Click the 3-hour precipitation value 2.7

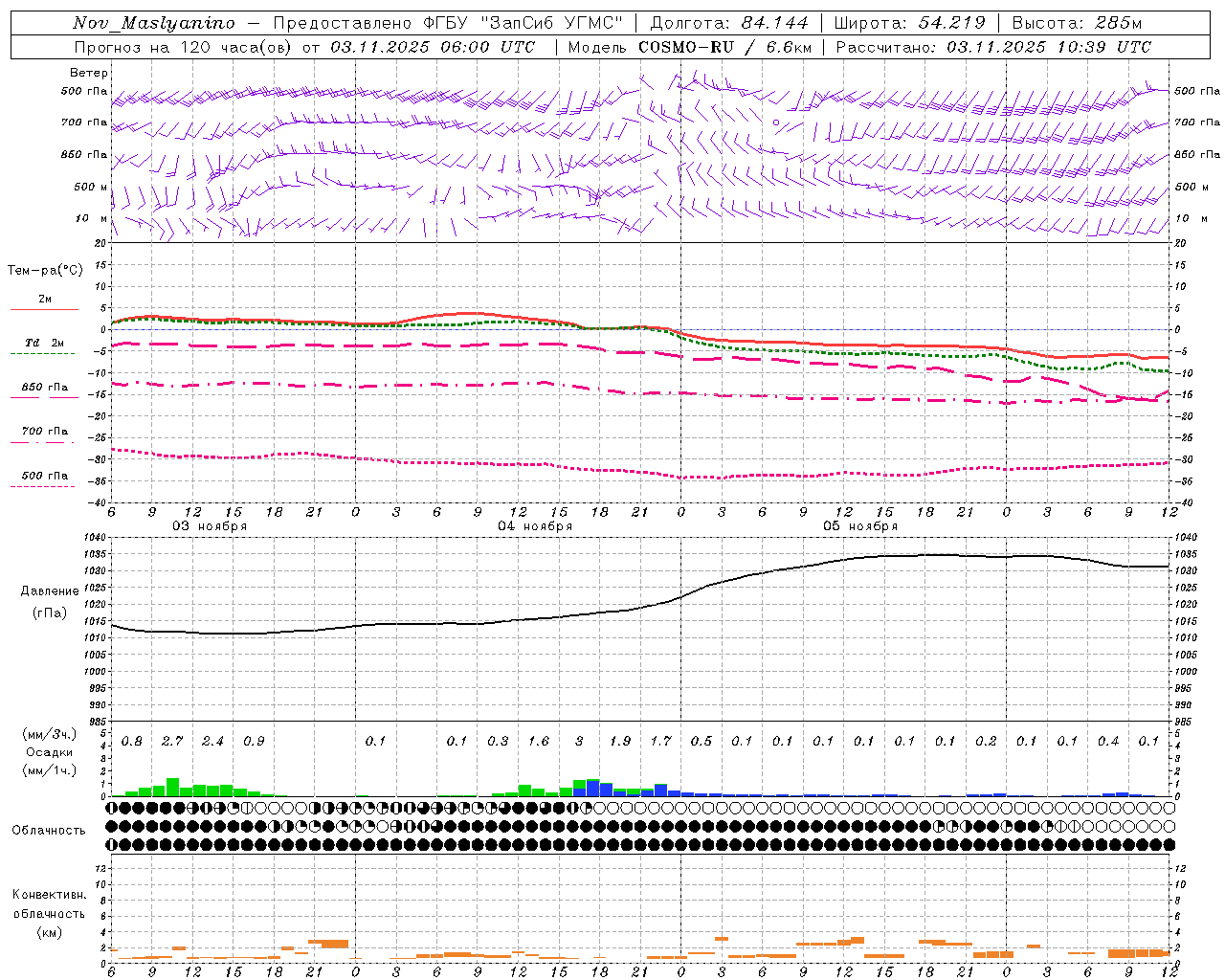[x=172, y=742]
